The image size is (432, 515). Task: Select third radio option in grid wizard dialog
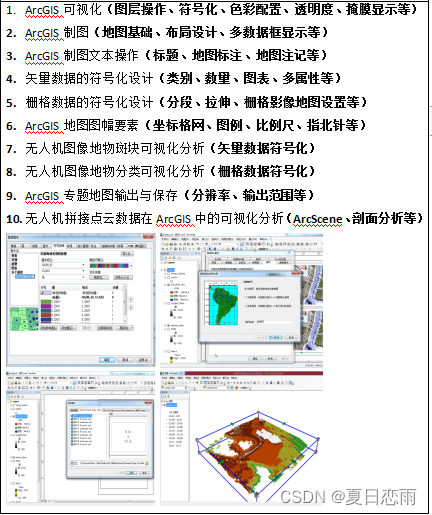(x=245, y=306)
